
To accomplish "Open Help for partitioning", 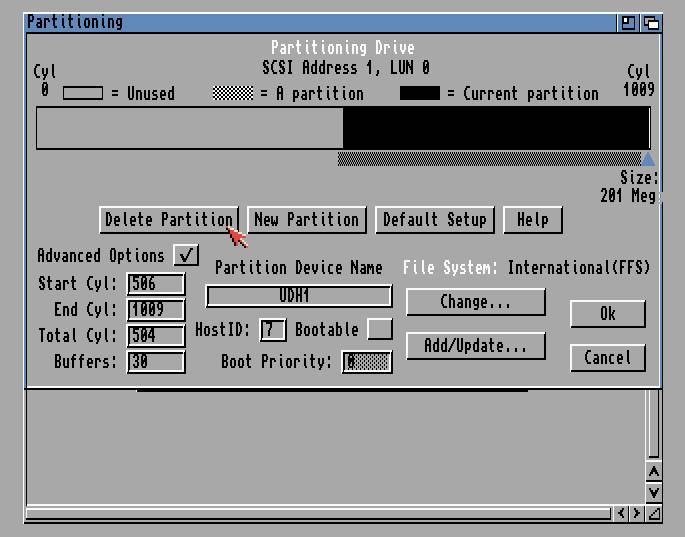I will tap(532, 220).
